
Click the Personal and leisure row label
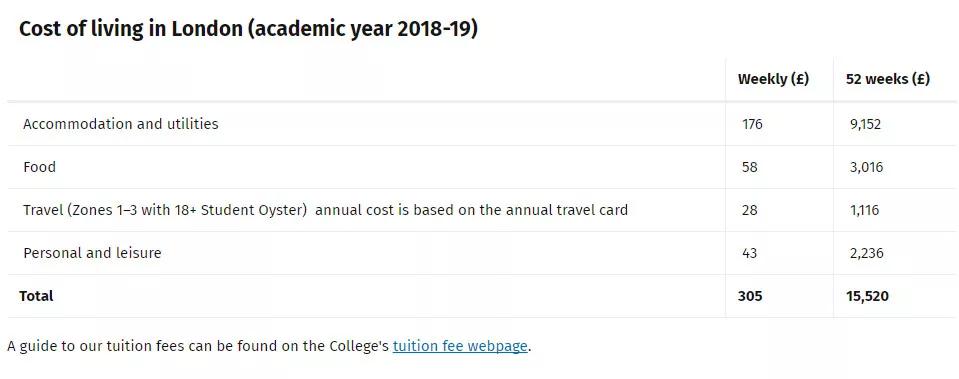point(92,252)
